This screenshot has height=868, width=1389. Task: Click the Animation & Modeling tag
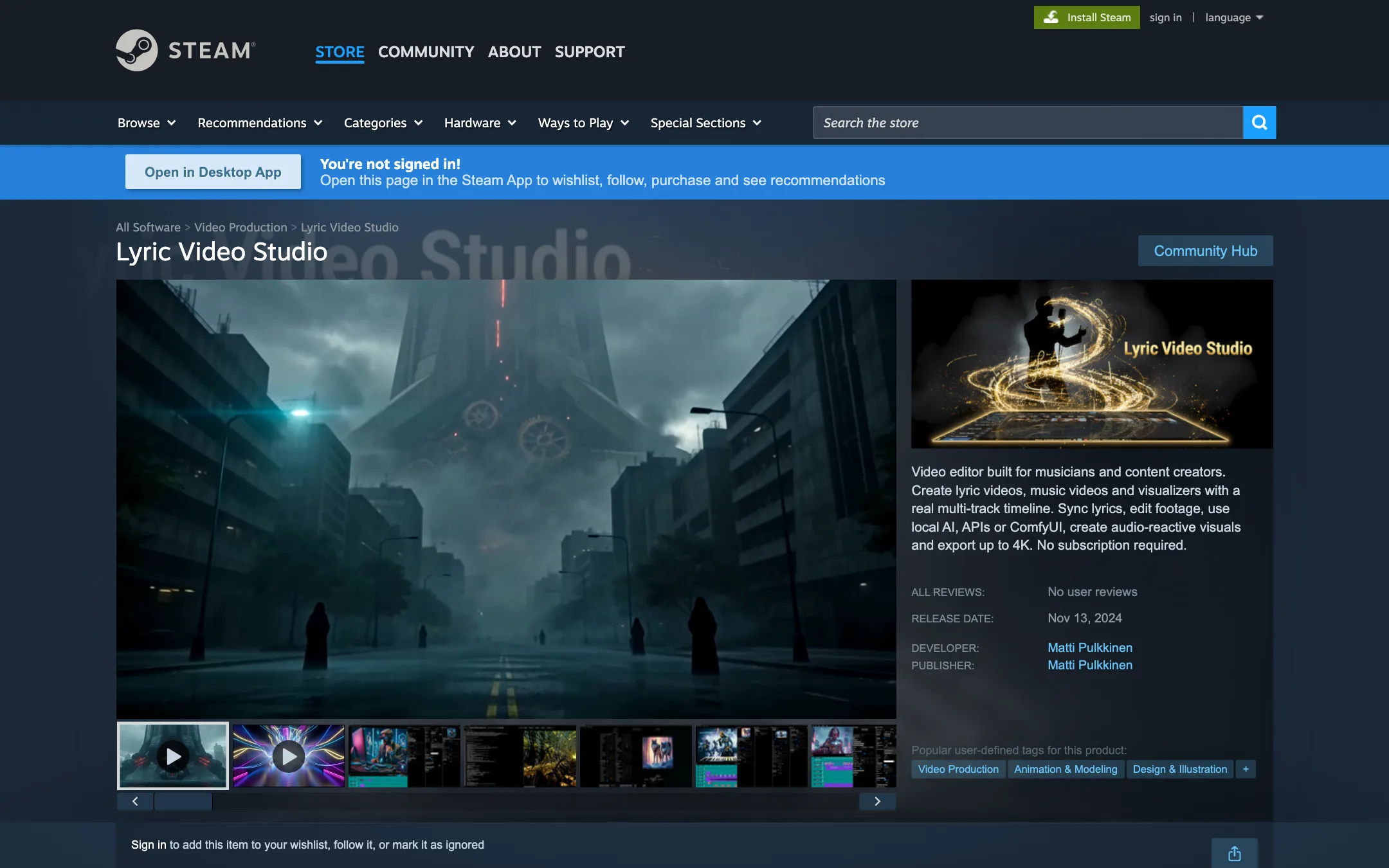(1066, 769)
